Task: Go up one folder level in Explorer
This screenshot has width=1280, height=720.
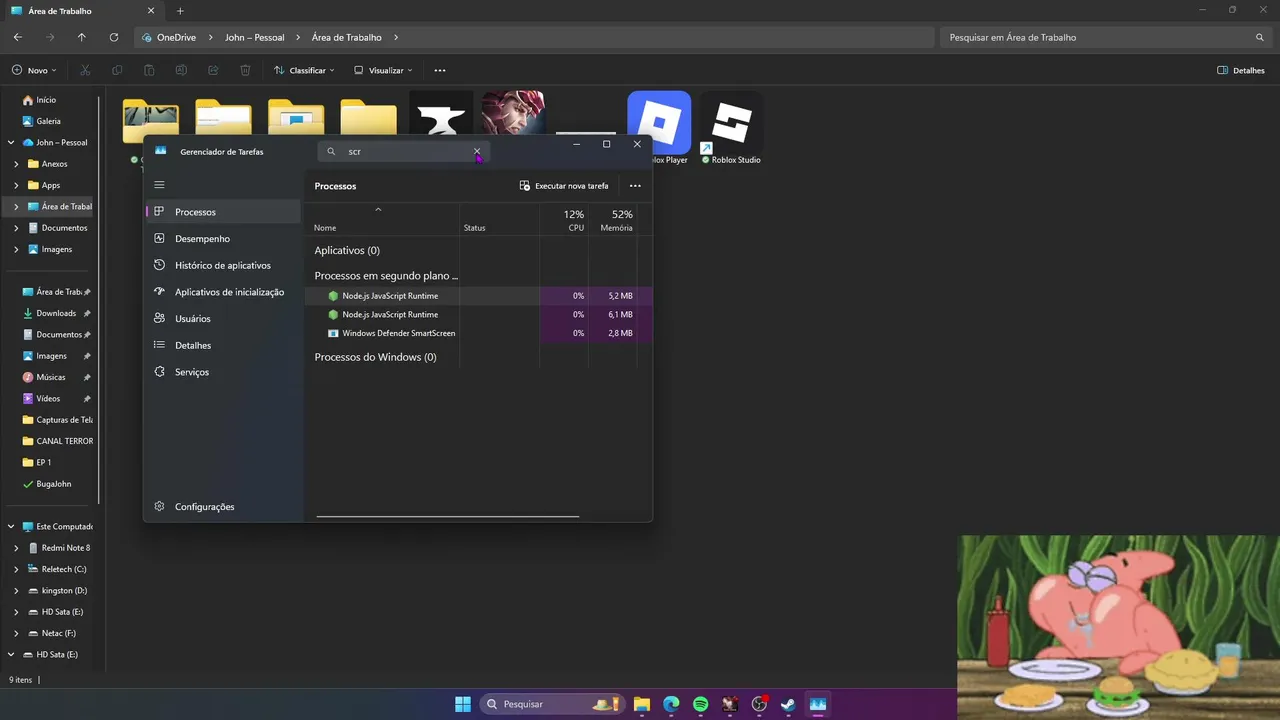Action: click(x=82, y=37)
